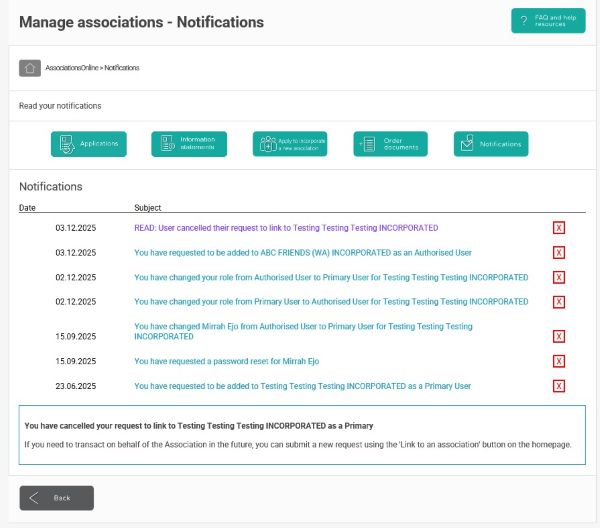The height and width of the screenshot is (528, 600).
Task: Open role change from Authorised User to Primary User notification
Action: [x=331, y=277]
